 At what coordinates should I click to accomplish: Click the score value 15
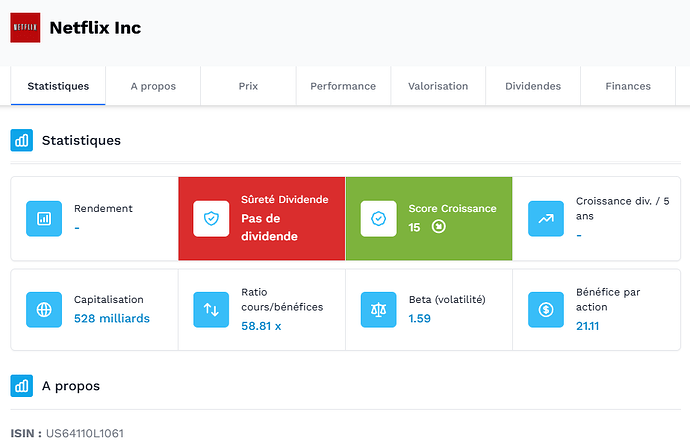point(414,228)
